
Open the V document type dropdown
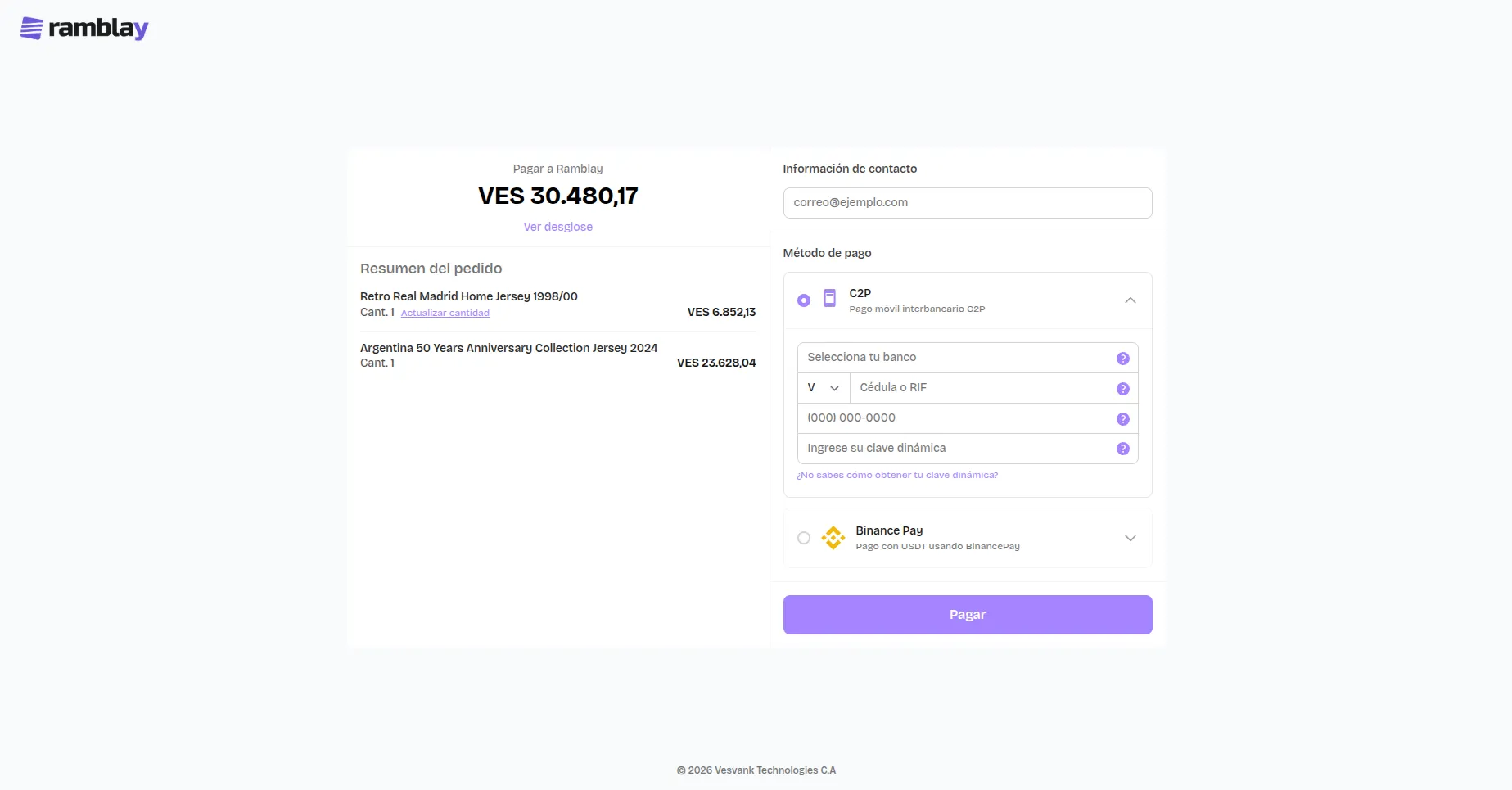click(x=823, y=388)
